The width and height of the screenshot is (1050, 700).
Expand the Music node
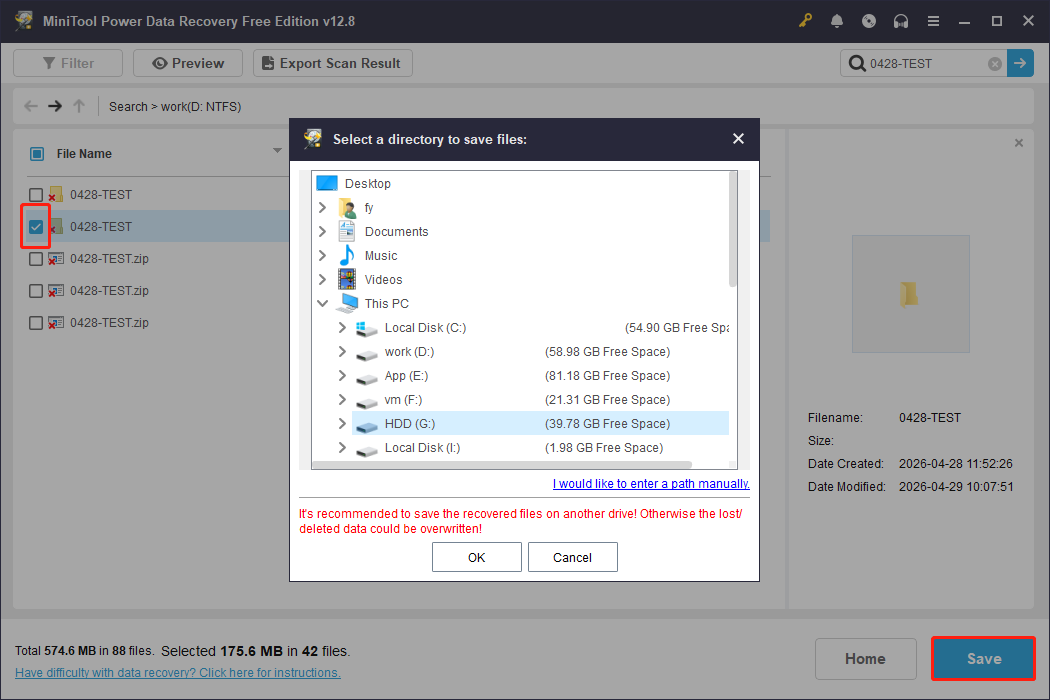pyautogui.click(x=322, y=255)
